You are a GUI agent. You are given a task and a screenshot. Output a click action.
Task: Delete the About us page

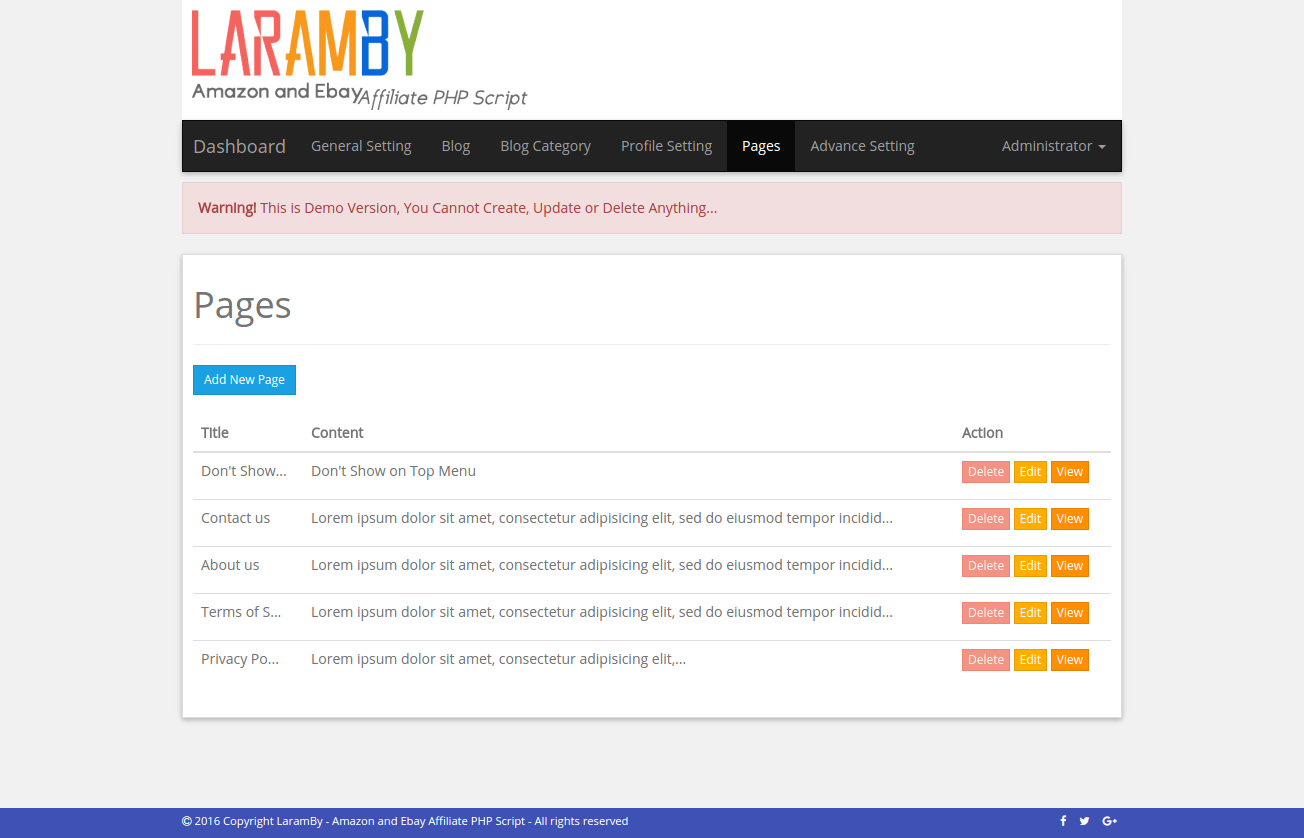pyautogui.click(x=986, y=566)
